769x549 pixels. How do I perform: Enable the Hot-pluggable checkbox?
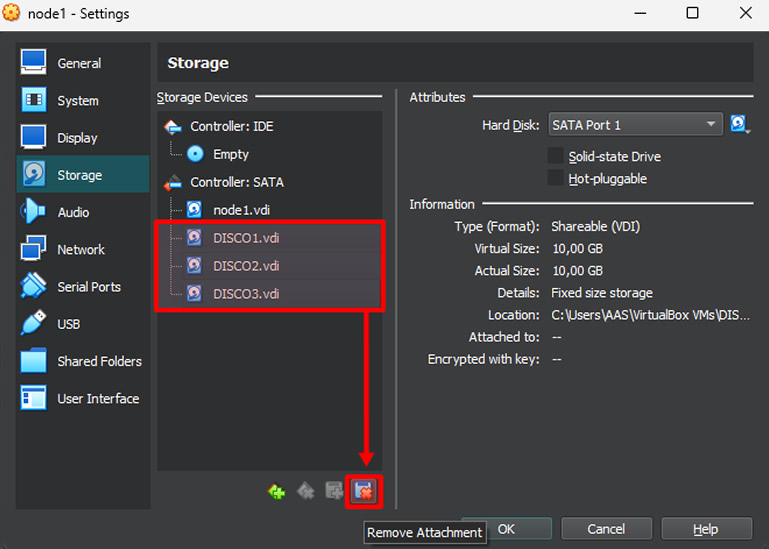click(x=556, y=178)
